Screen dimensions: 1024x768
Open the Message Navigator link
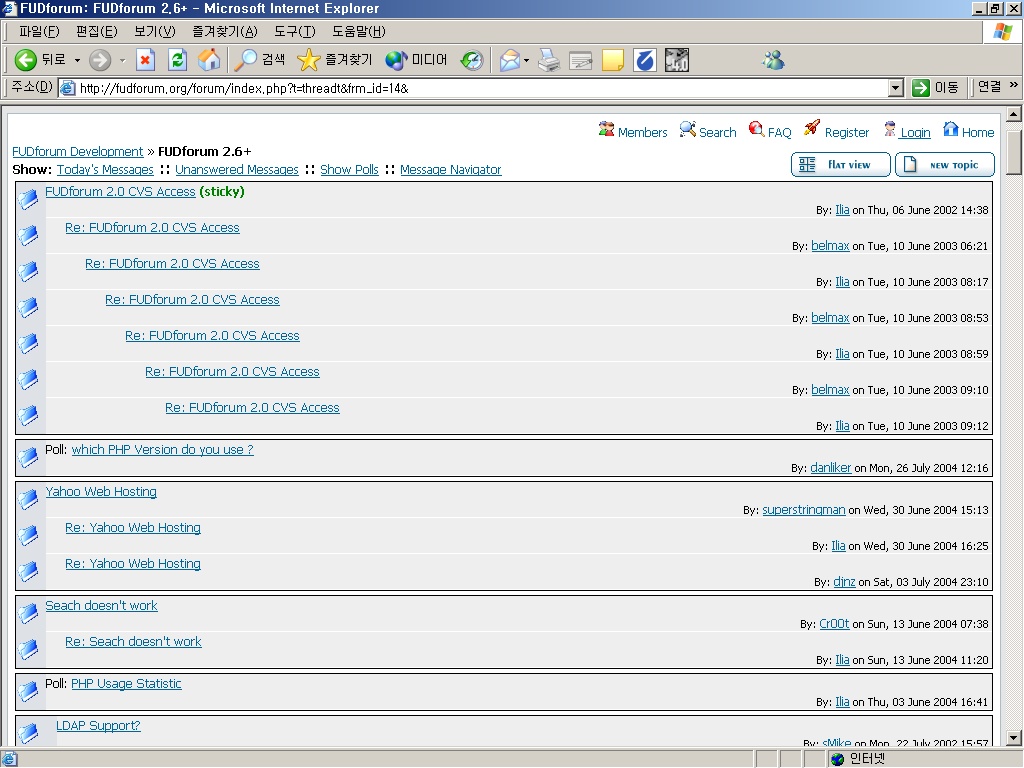(x=451, y=170)
